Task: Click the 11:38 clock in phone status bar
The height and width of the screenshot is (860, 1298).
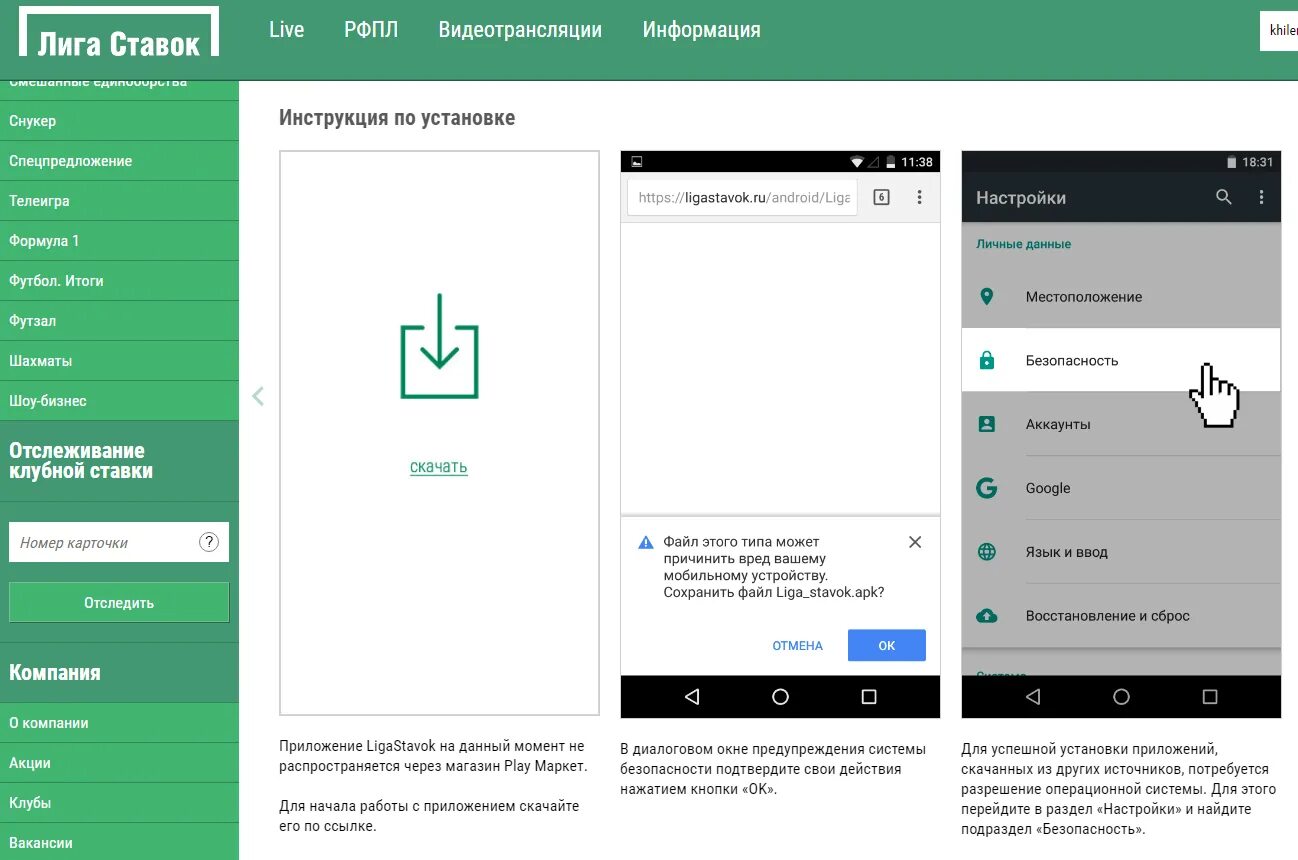Action: pyautogui.click(x=917, y=162)
